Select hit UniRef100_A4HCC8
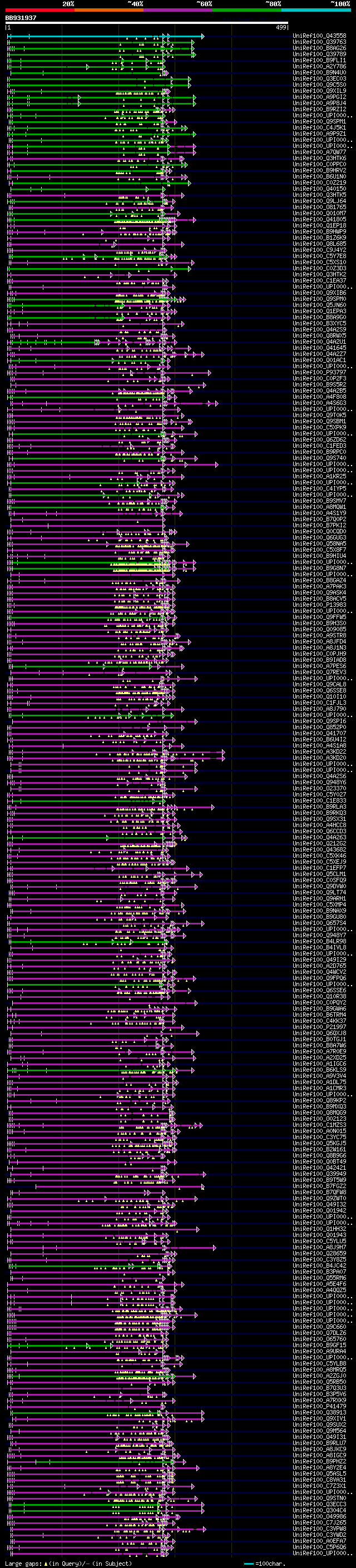Viewport: 356px width, 1568px height. click(x=319, y=825)
